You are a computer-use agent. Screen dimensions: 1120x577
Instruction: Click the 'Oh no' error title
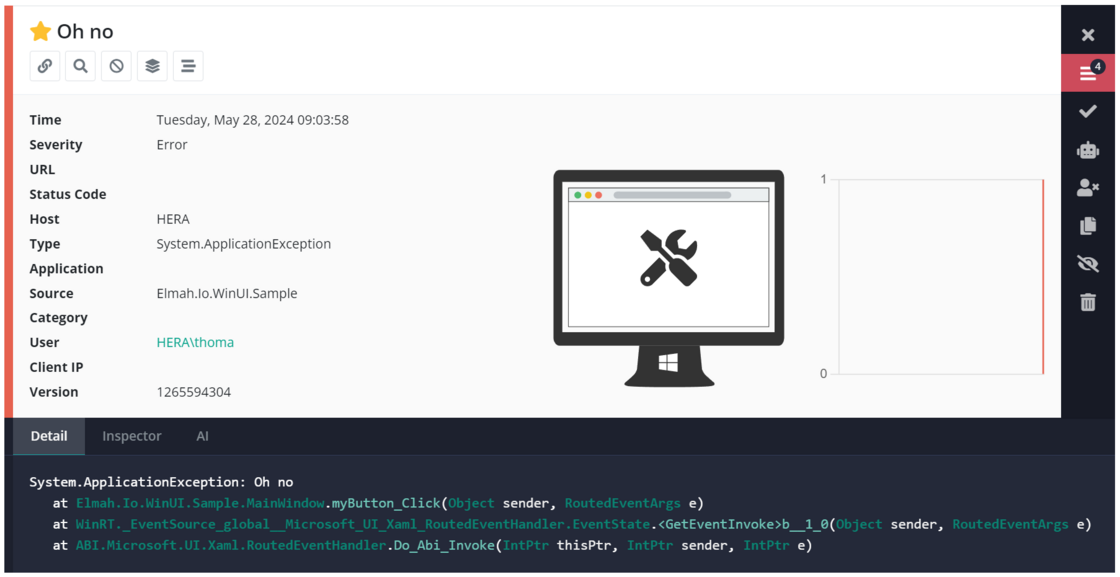85,31
